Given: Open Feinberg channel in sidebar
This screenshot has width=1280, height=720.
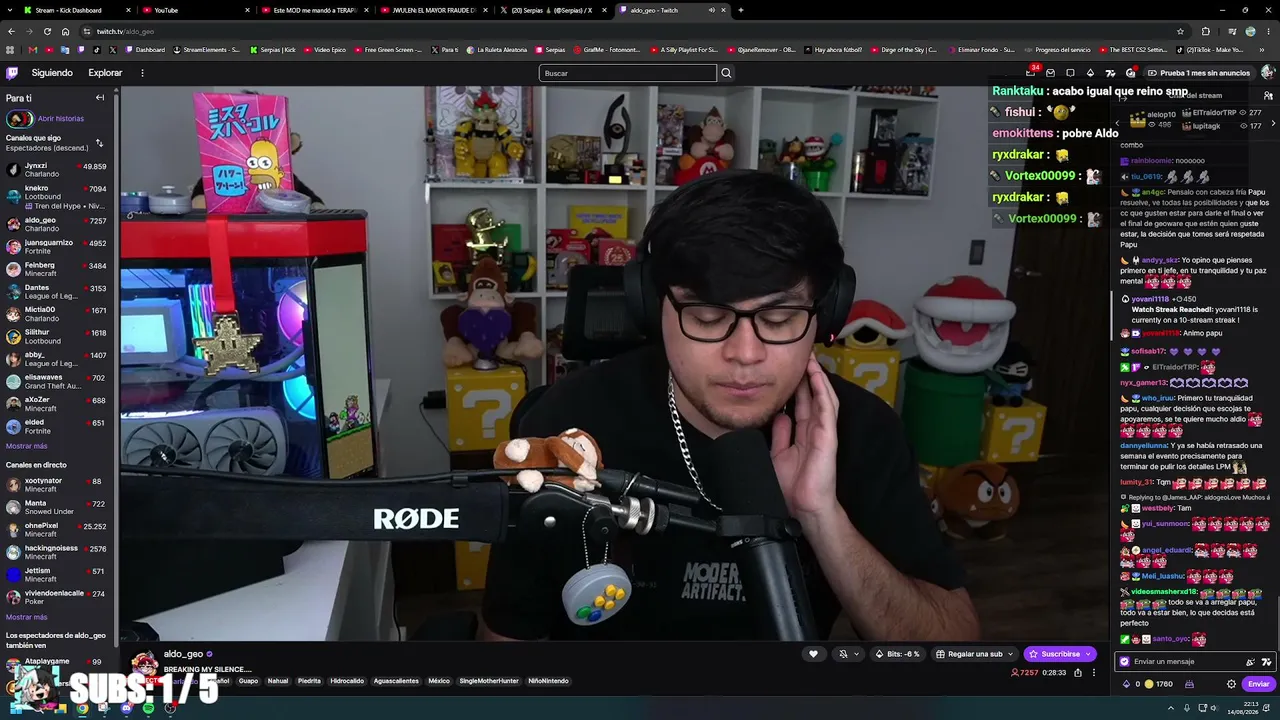Looking at the screenshot, I should [59, 269].
